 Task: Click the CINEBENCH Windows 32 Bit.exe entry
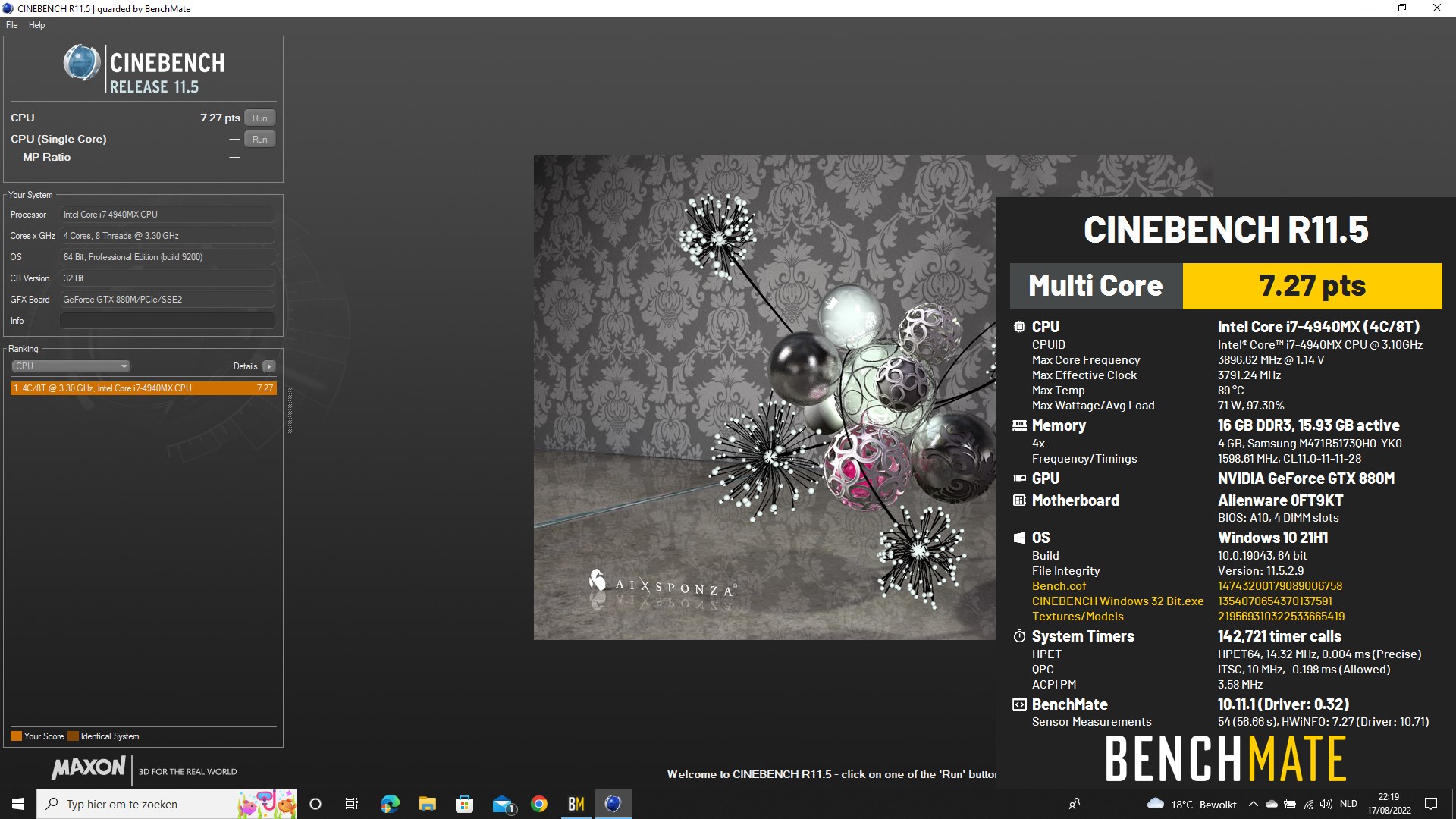[1117, 601]
